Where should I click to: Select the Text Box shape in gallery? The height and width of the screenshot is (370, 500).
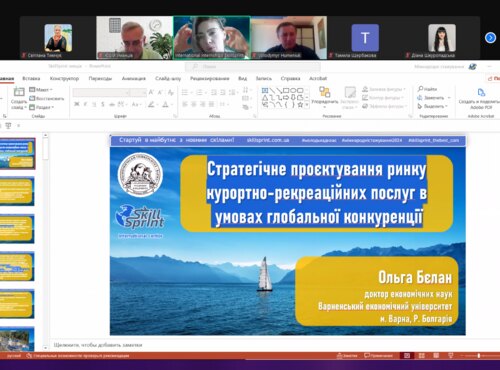265,90
